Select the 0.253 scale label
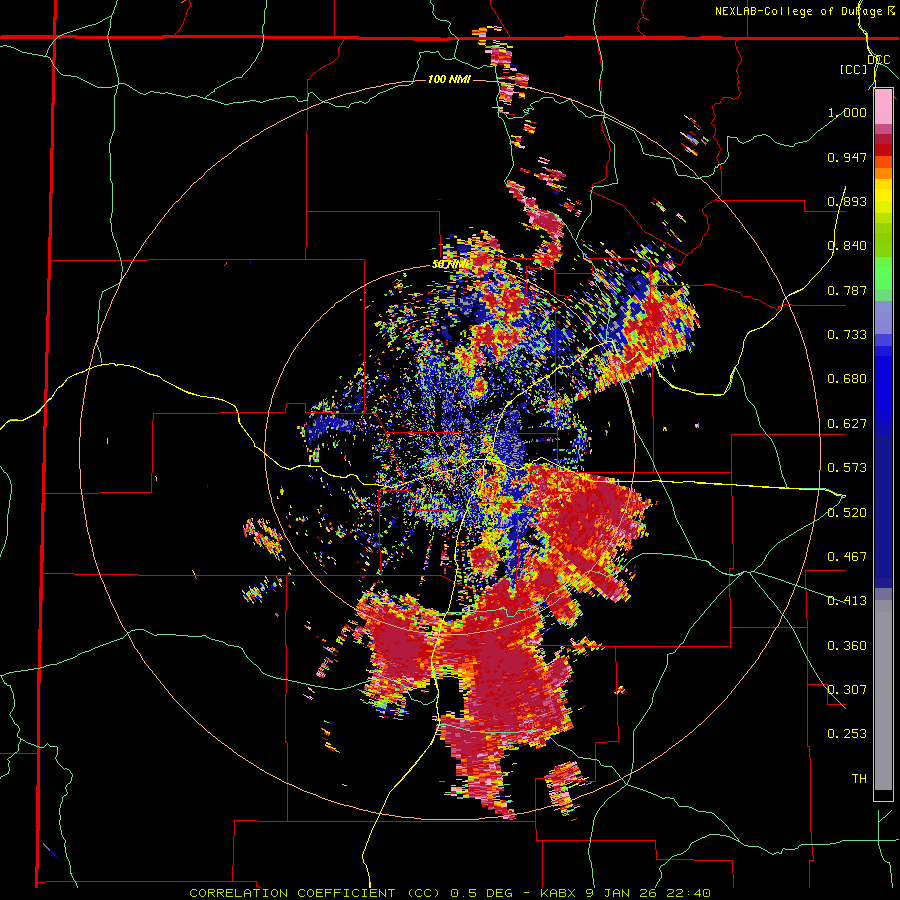Viewport: 900px width, 900px height. [x=847, y=734]
